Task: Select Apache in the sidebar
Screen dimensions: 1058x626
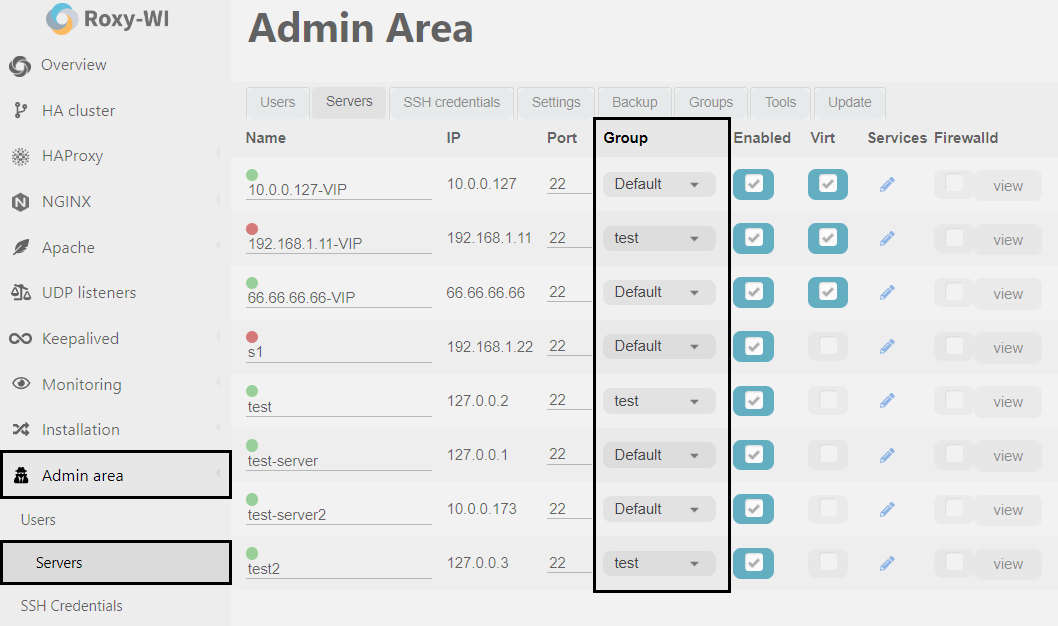Action: tap(66, 247)
